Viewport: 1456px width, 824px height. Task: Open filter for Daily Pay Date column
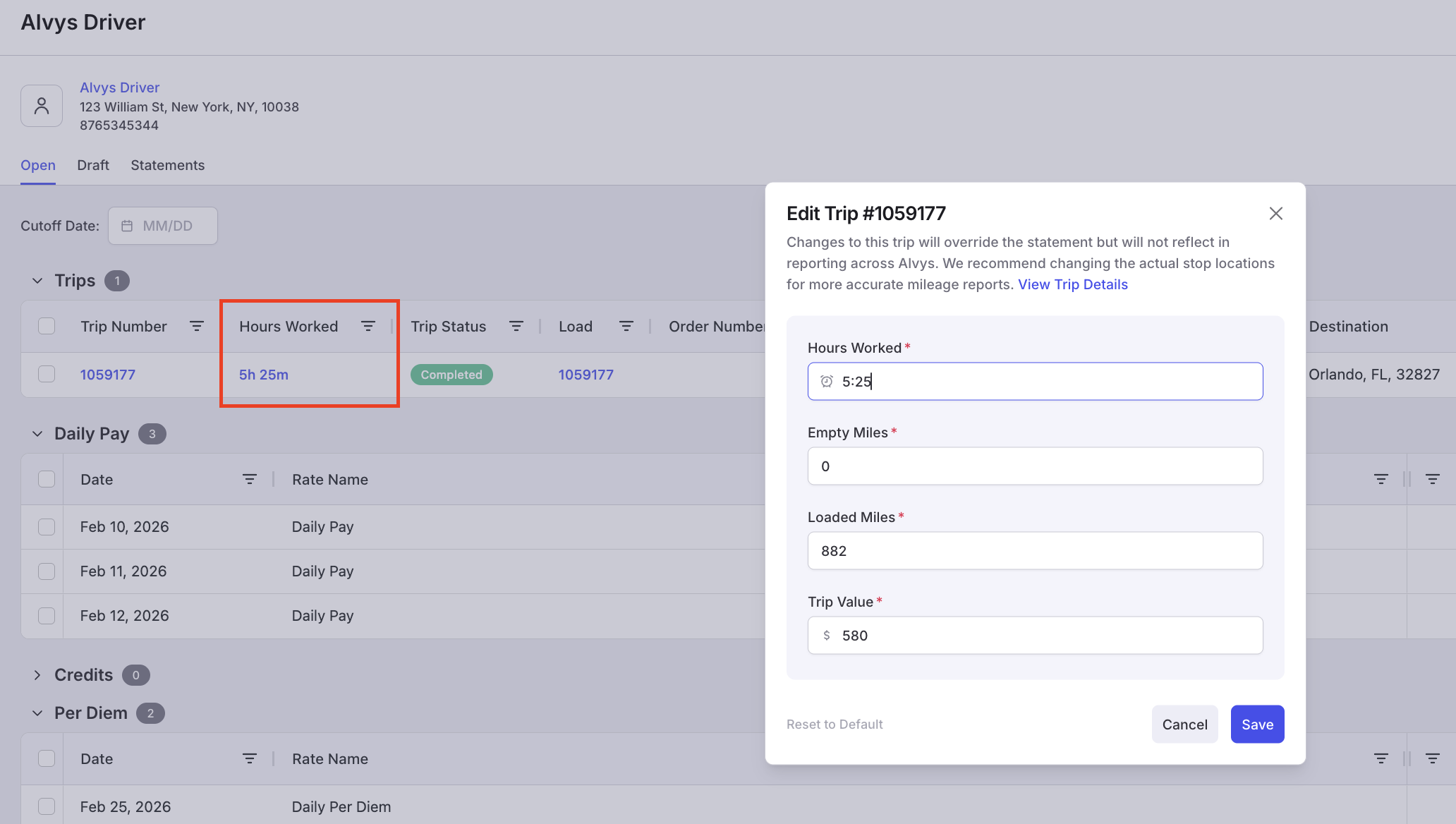tap(250, 479)
